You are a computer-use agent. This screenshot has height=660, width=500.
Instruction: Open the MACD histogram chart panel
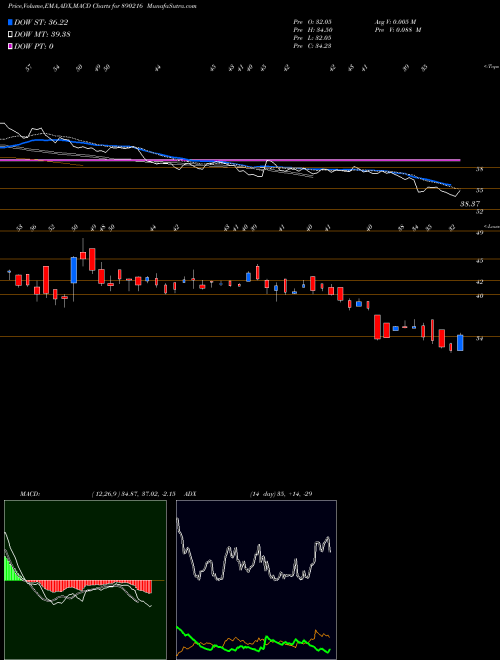[85, 580]
